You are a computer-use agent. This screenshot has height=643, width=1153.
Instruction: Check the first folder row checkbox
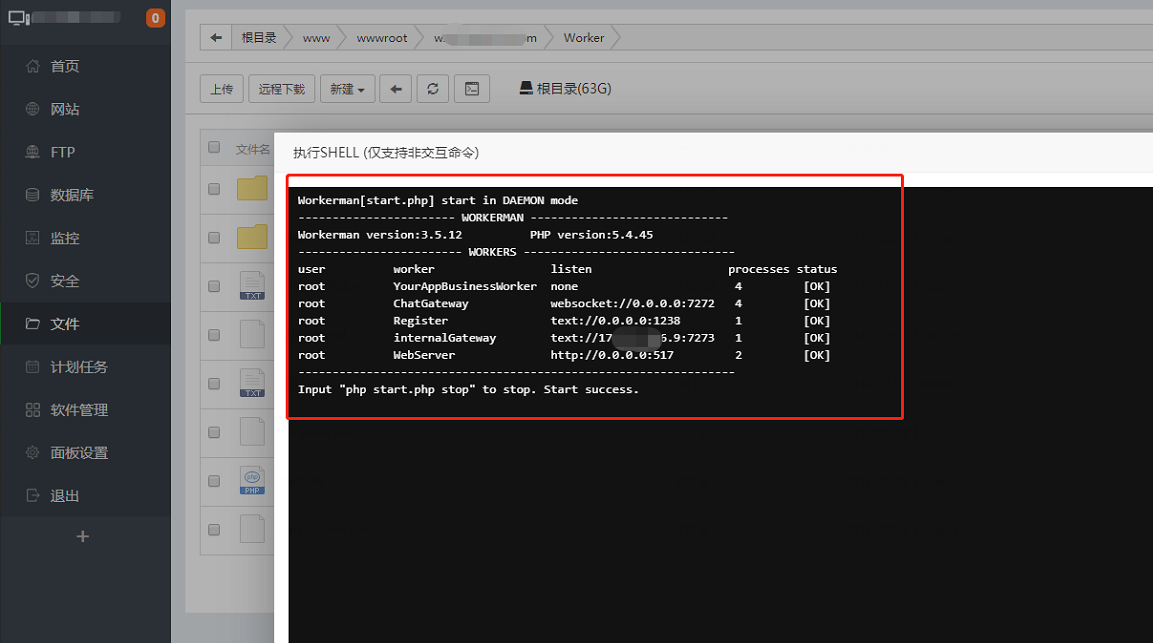pos(214,188)
